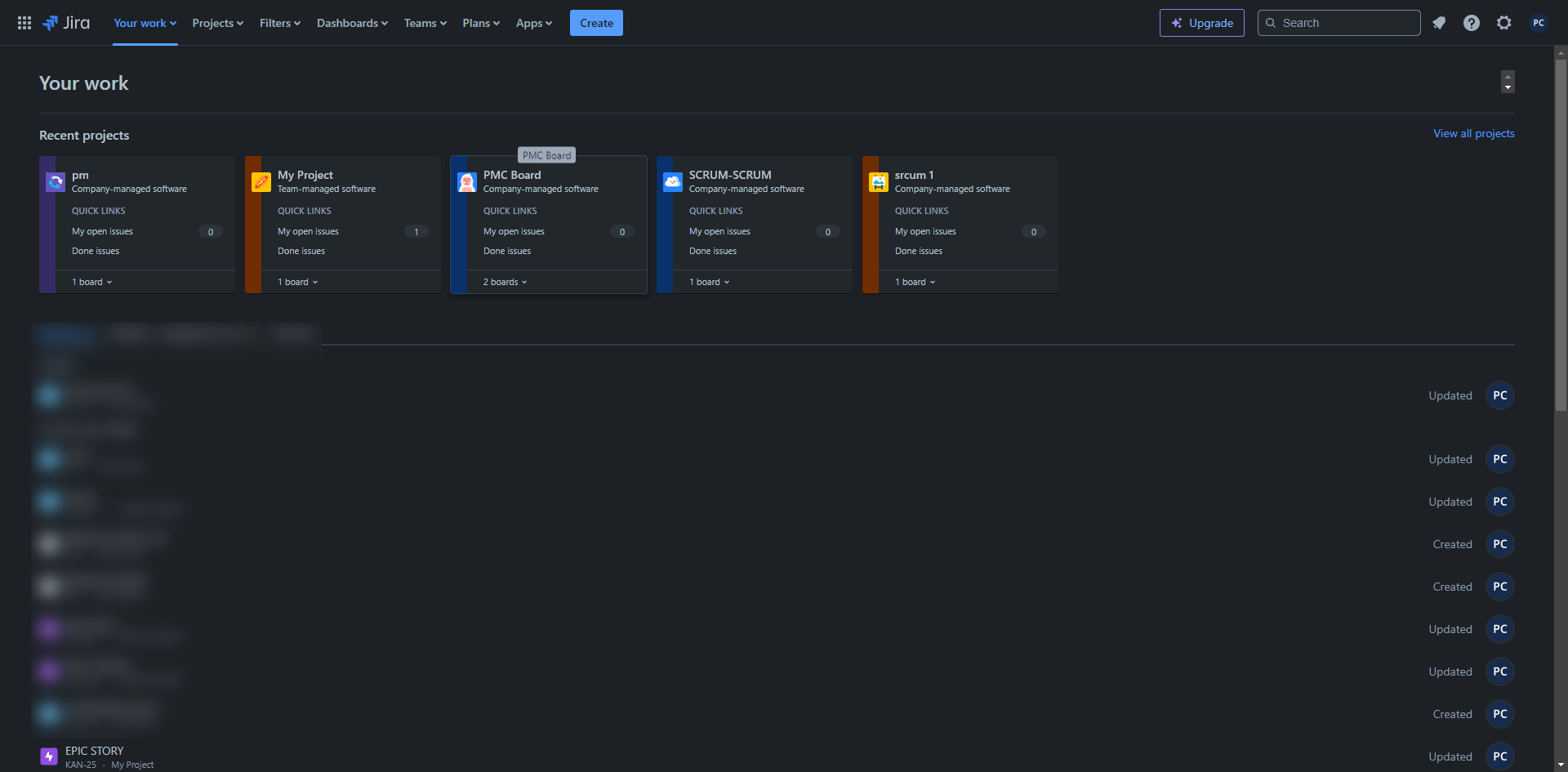The width and height of the screenshot is (1568, 772).
Task: Open SCRUM-SCRUM's Done issues link
Action: (713, 251)
